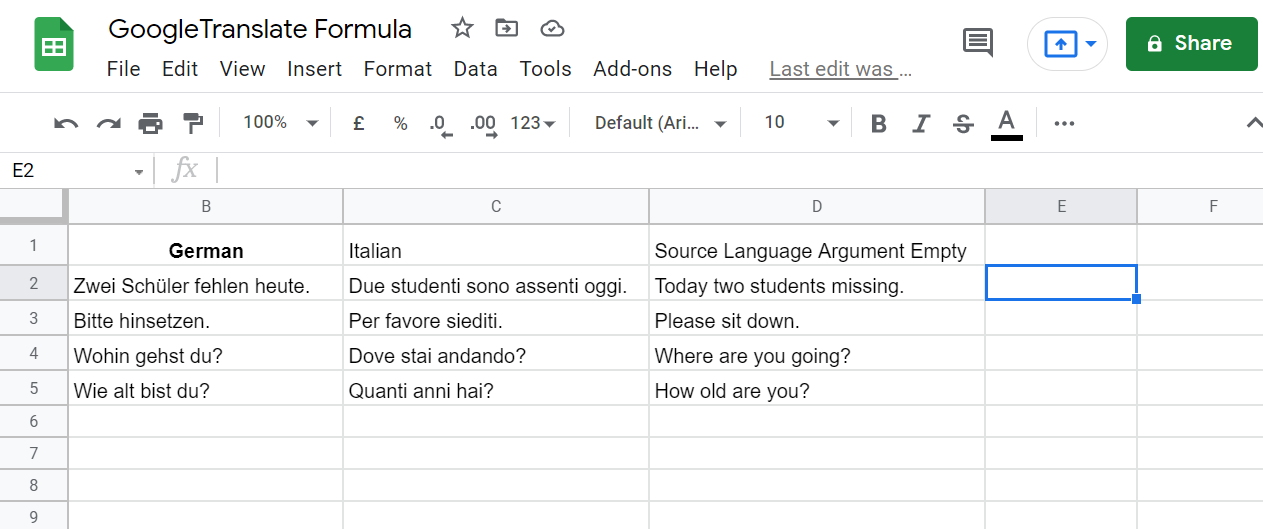Open the Last edit was link

[840, 69]
